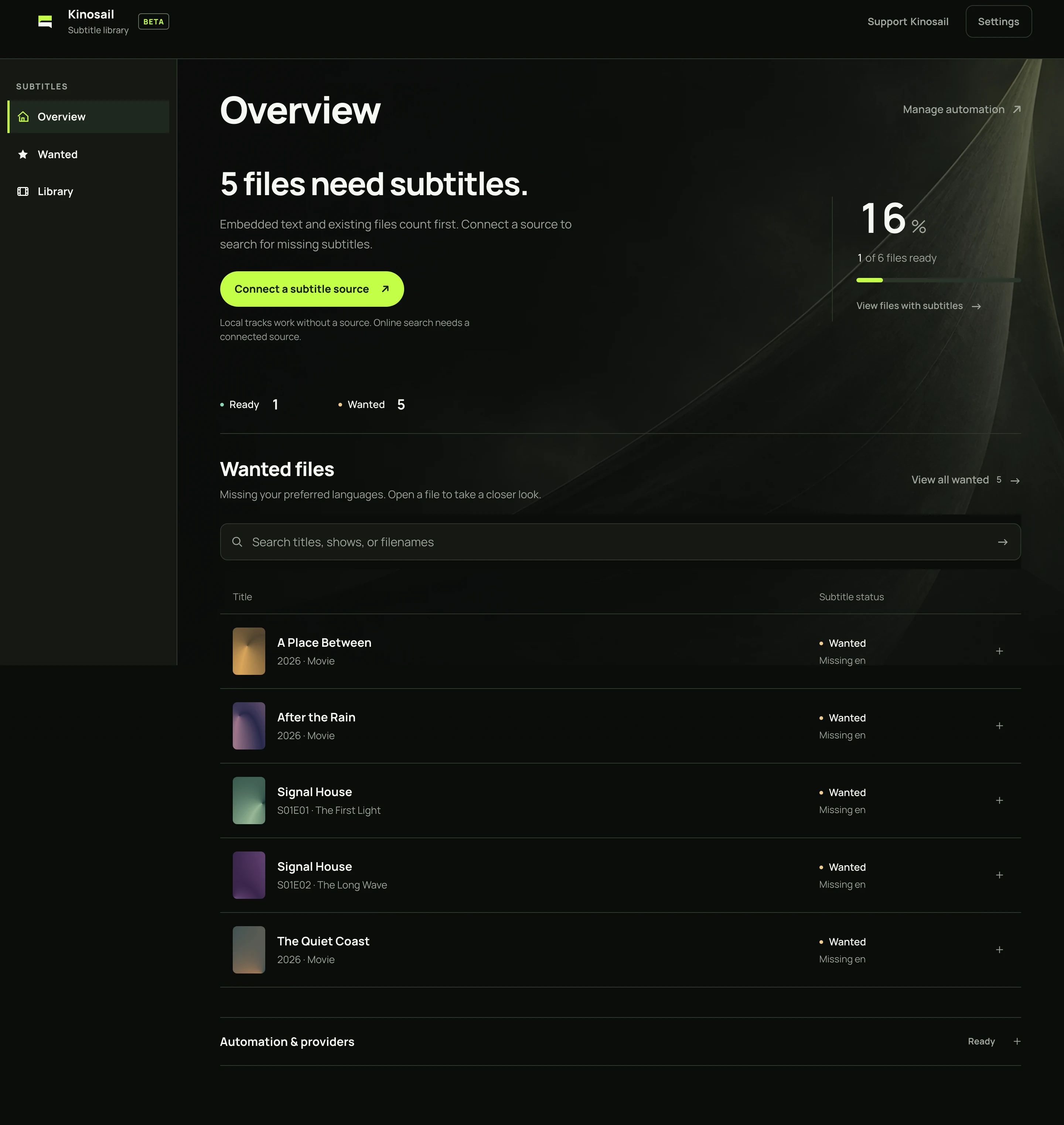The image size is (1064, 1125).
Task: Click the After the Rain title
Action: pos(316,717)
